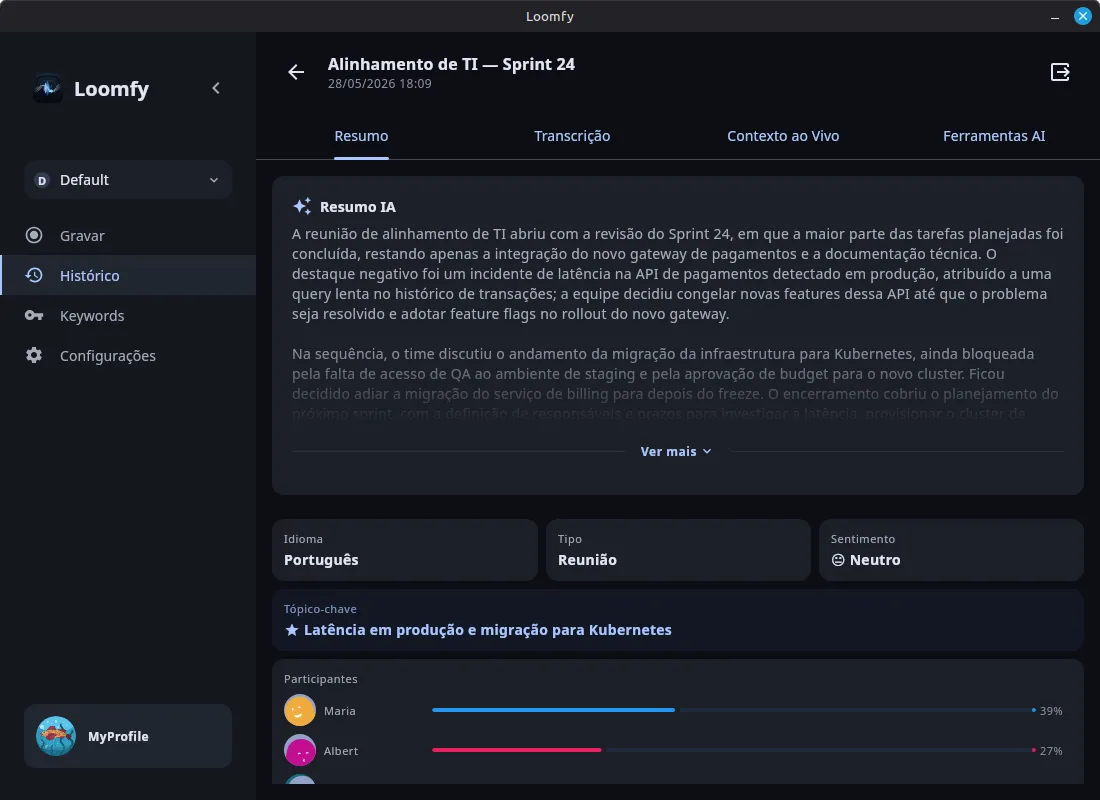Viewport: 1100px width, 800px height.
Task: Click the participant name Maria
Action: pyautogui.click(x=340, y=711)
